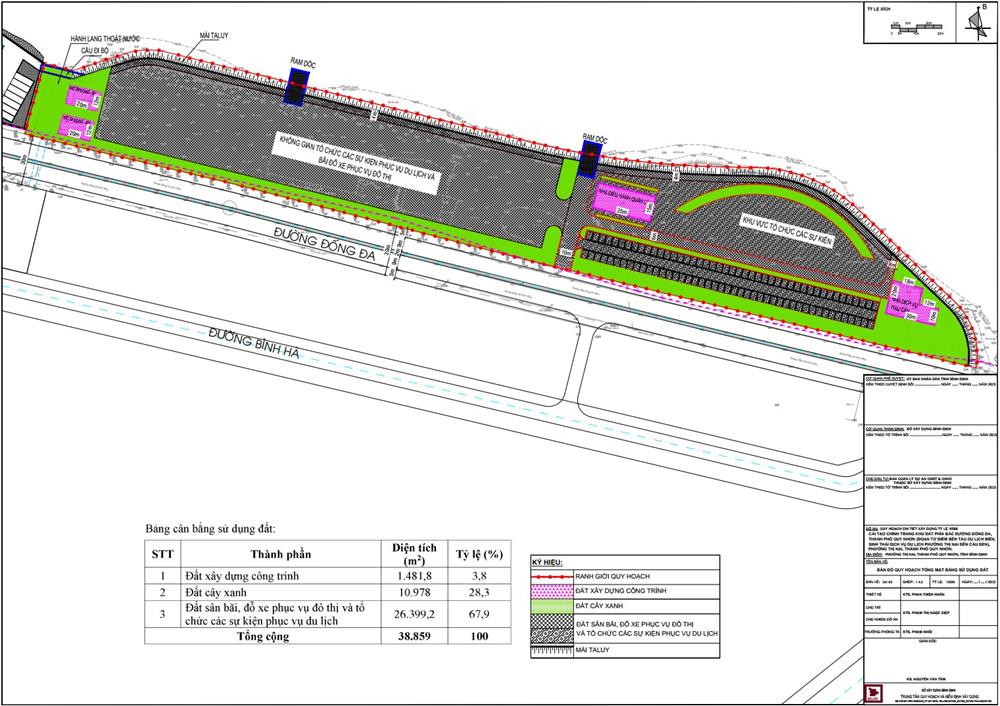Click the MÁI TALUY legend pattern sample
The height and width of the screenshot is (706, 1000).
(x=552, y=650)
